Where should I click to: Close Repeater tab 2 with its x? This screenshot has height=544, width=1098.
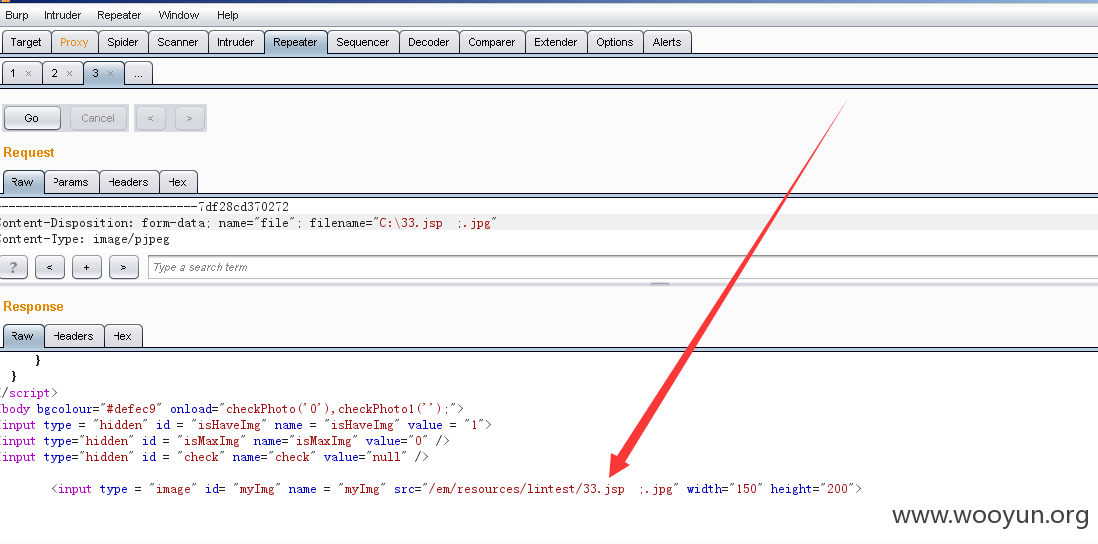pos(69,74)
